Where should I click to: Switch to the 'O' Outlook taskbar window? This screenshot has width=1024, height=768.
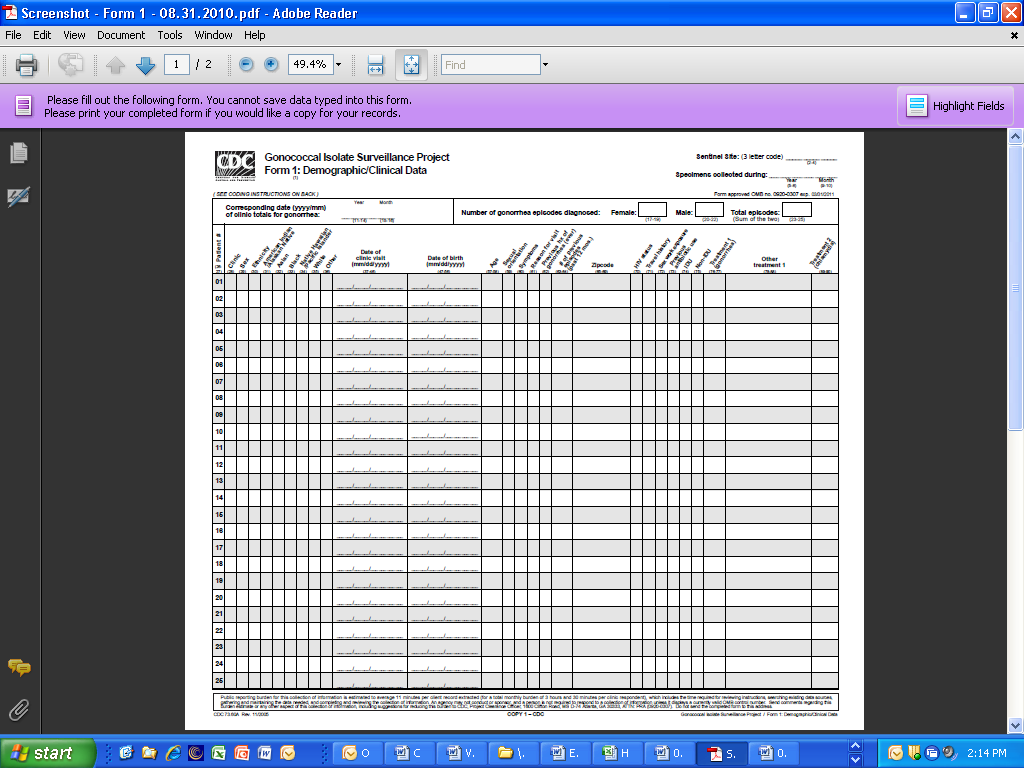[x=357, y=753]
